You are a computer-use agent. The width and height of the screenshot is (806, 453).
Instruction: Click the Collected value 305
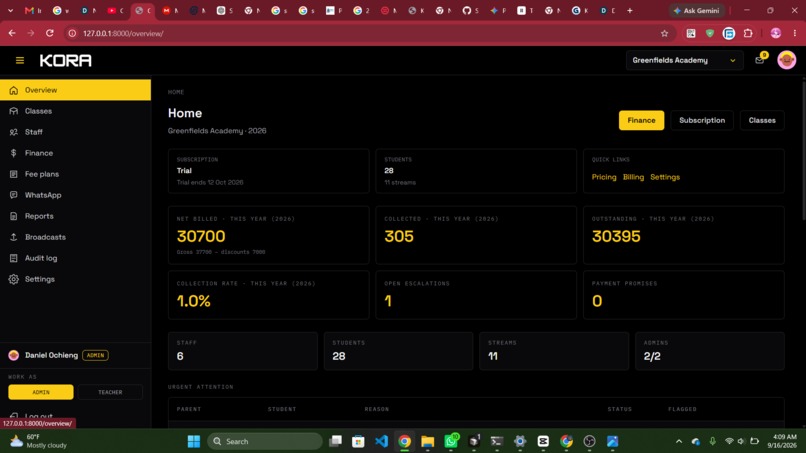[399, 236]
